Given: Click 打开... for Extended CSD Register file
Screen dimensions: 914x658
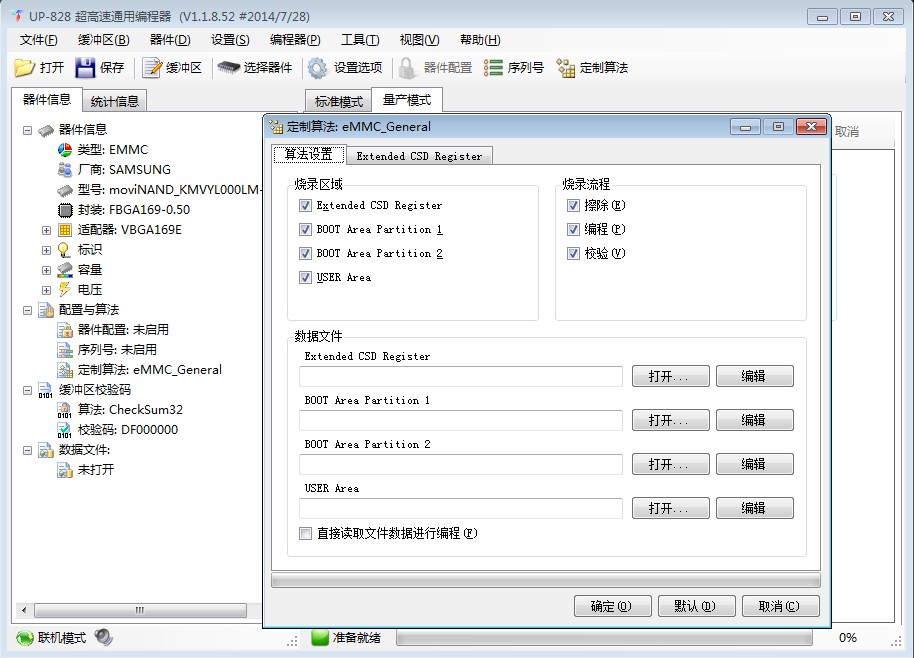Looking at the screenshot, I should [670, 376].
